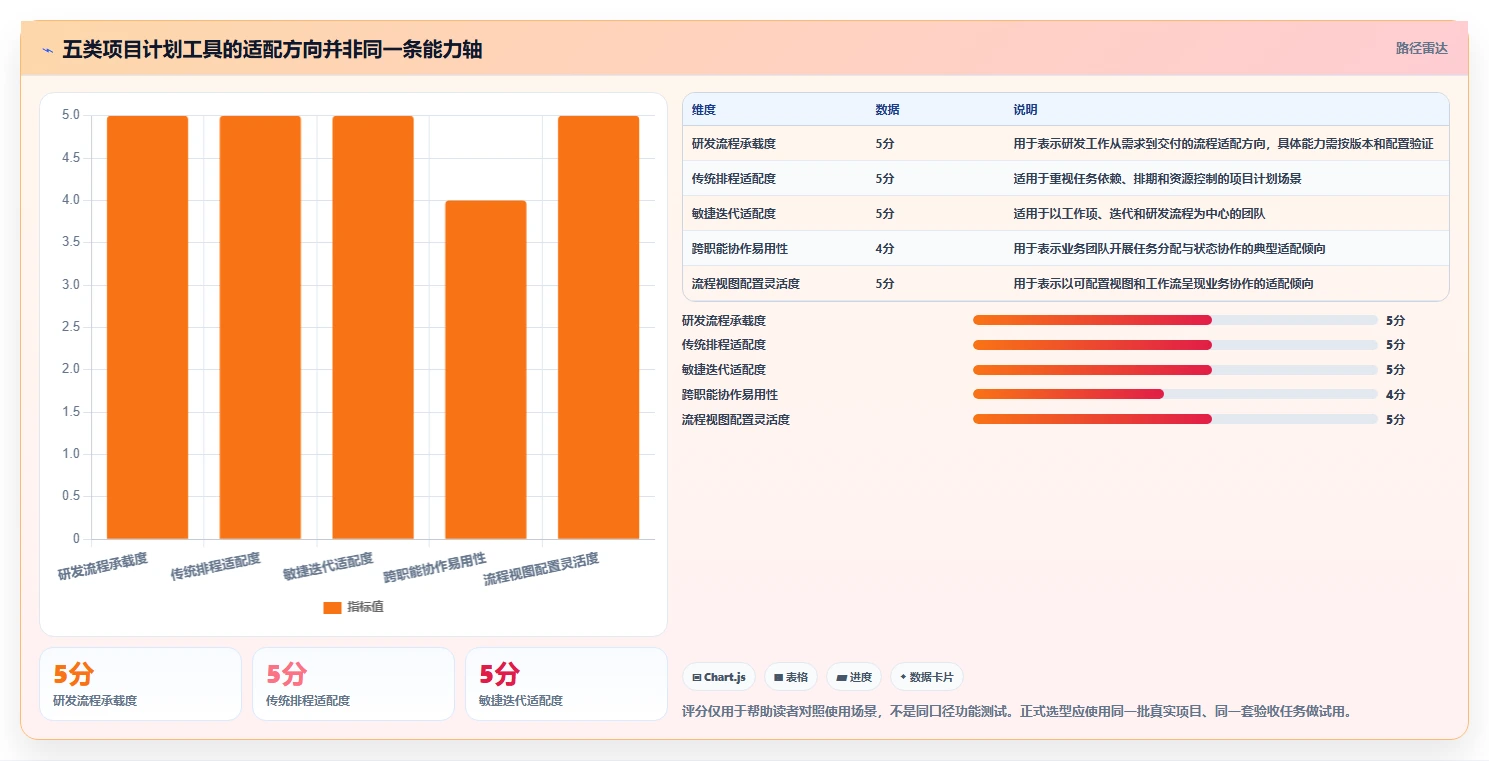The width and height of the screenshot is (1489, 761).
Task: Click the orange legend swatch for 指标值
Action: 332,607
